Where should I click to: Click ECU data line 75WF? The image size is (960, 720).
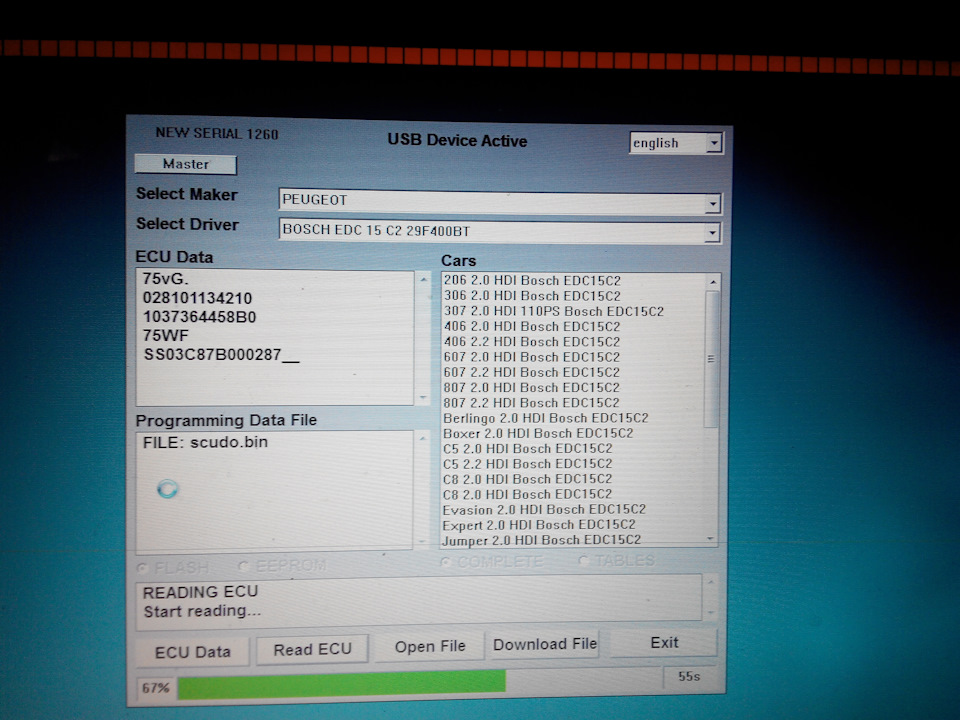[165, 336]
